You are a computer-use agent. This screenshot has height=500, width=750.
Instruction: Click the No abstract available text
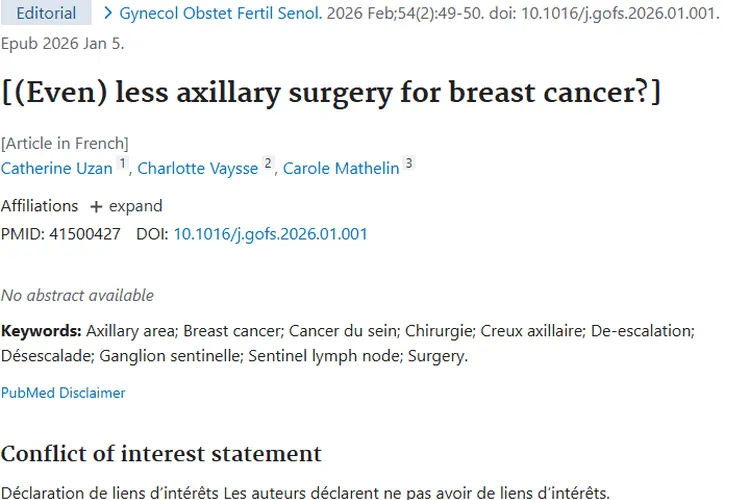[x=77, y=295]
